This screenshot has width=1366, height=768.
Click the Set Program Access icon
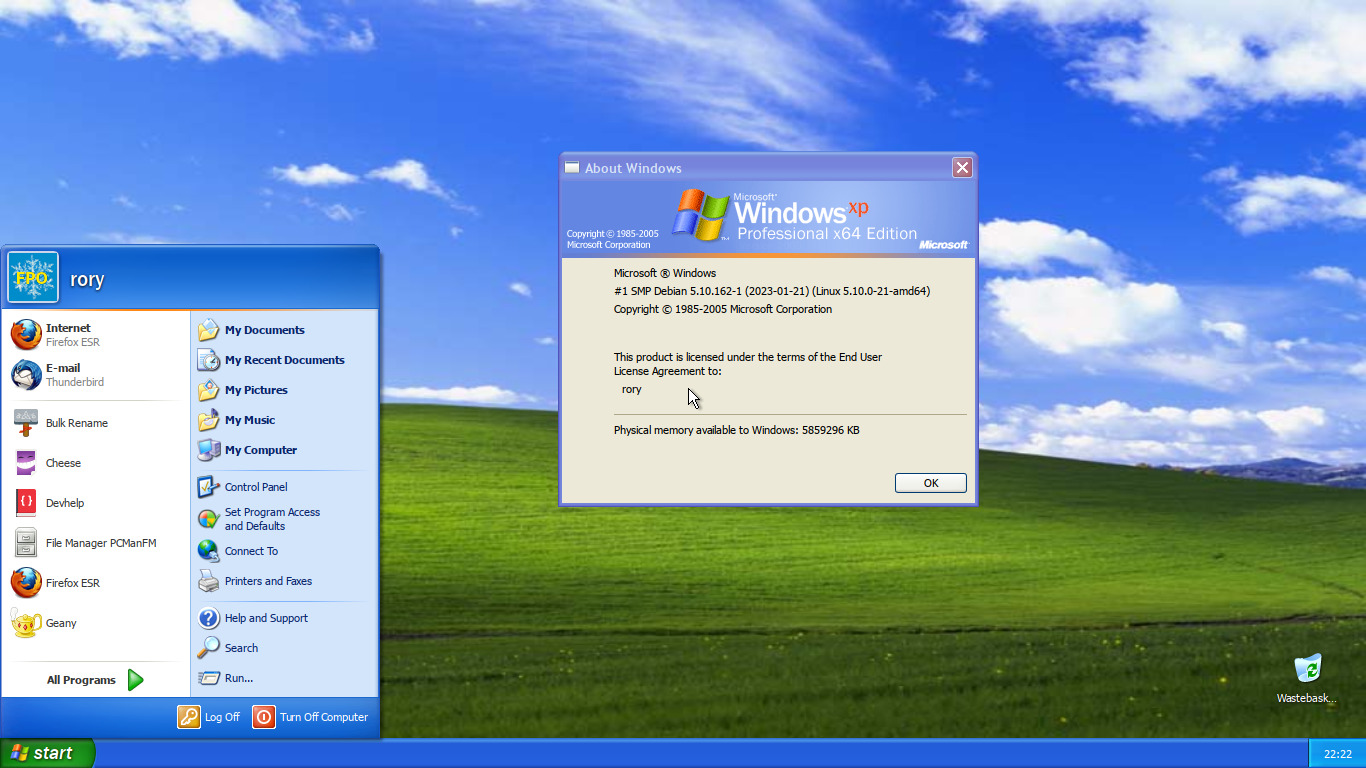pyautogui.click(x=208, y=519)
